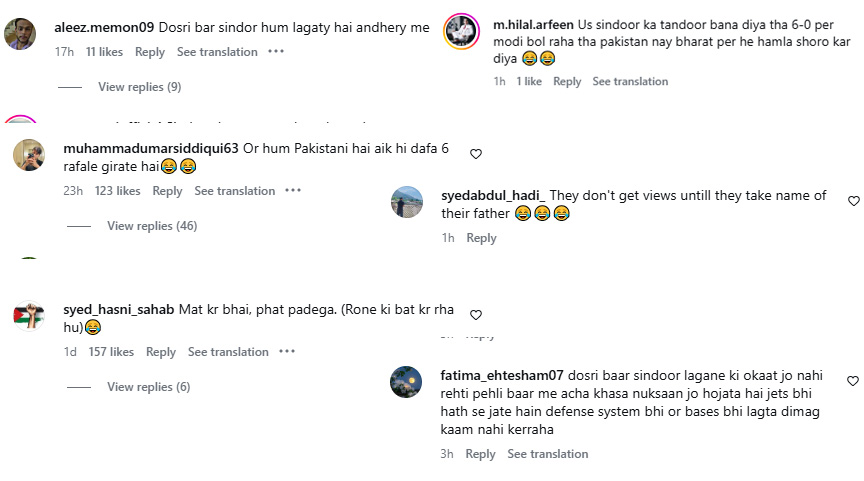Like muhammadumarsiddiqui63's comment with the heart

coord(476,154)
